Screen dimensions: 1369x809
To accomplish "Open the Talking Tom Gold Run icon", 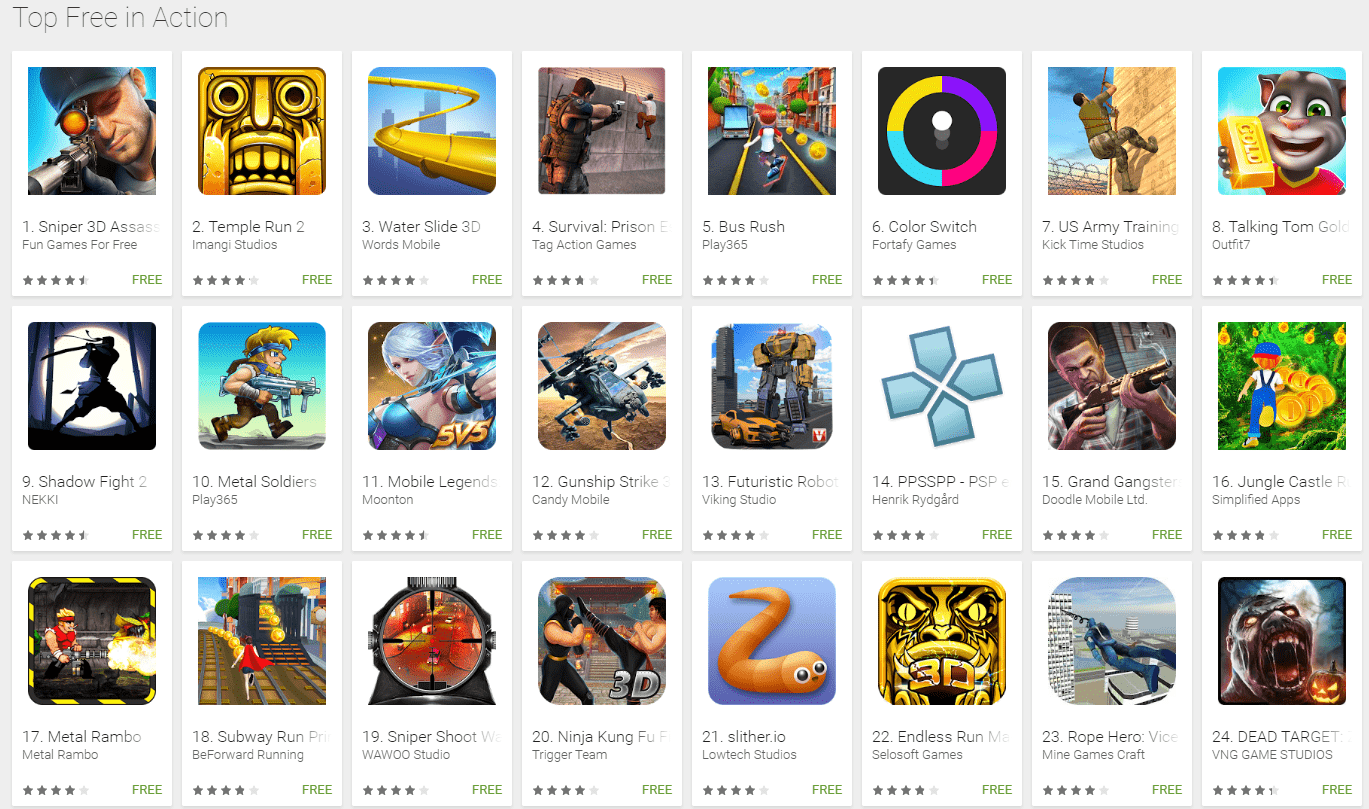I will 1282,131.
